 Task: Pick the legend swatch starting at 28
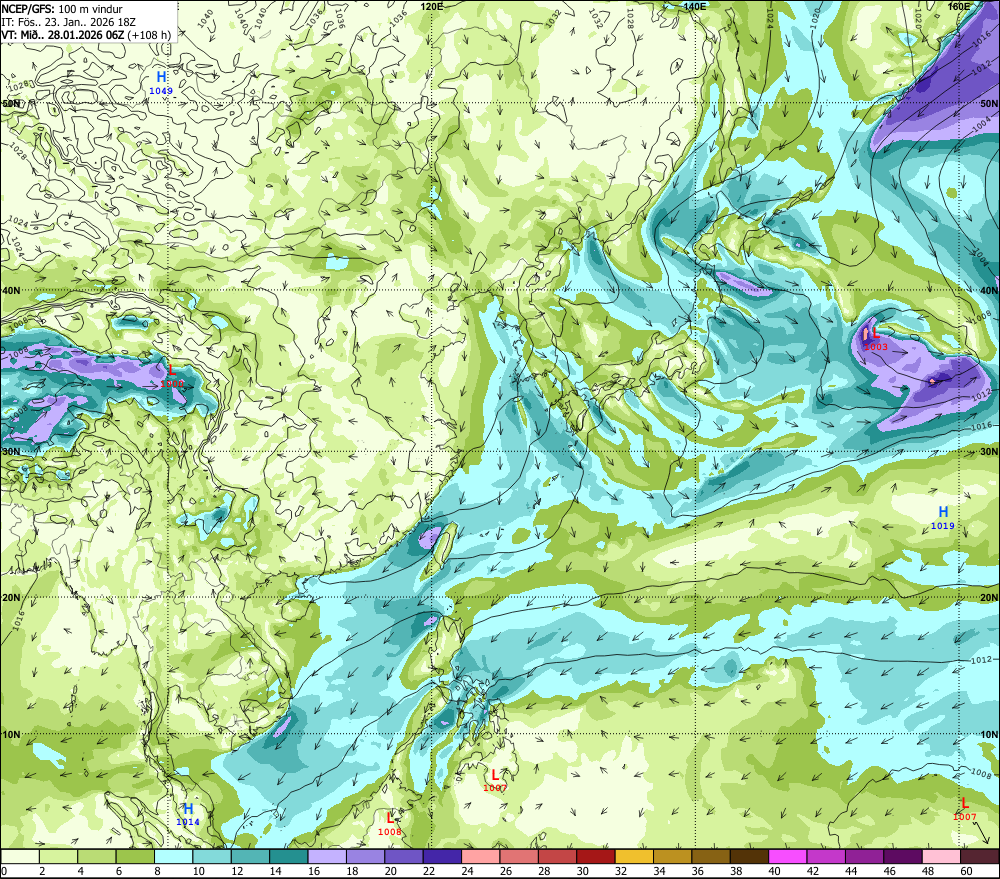click(557, 856)
